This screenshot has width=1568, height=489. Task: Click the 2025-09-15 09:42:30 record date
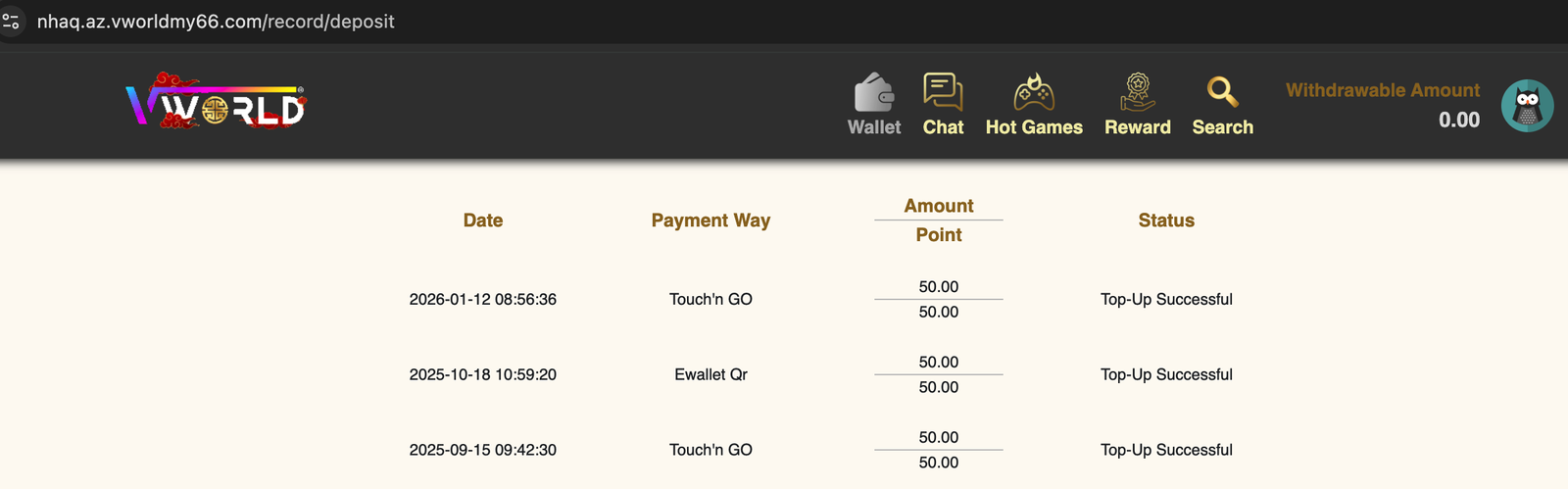point(483,450)
